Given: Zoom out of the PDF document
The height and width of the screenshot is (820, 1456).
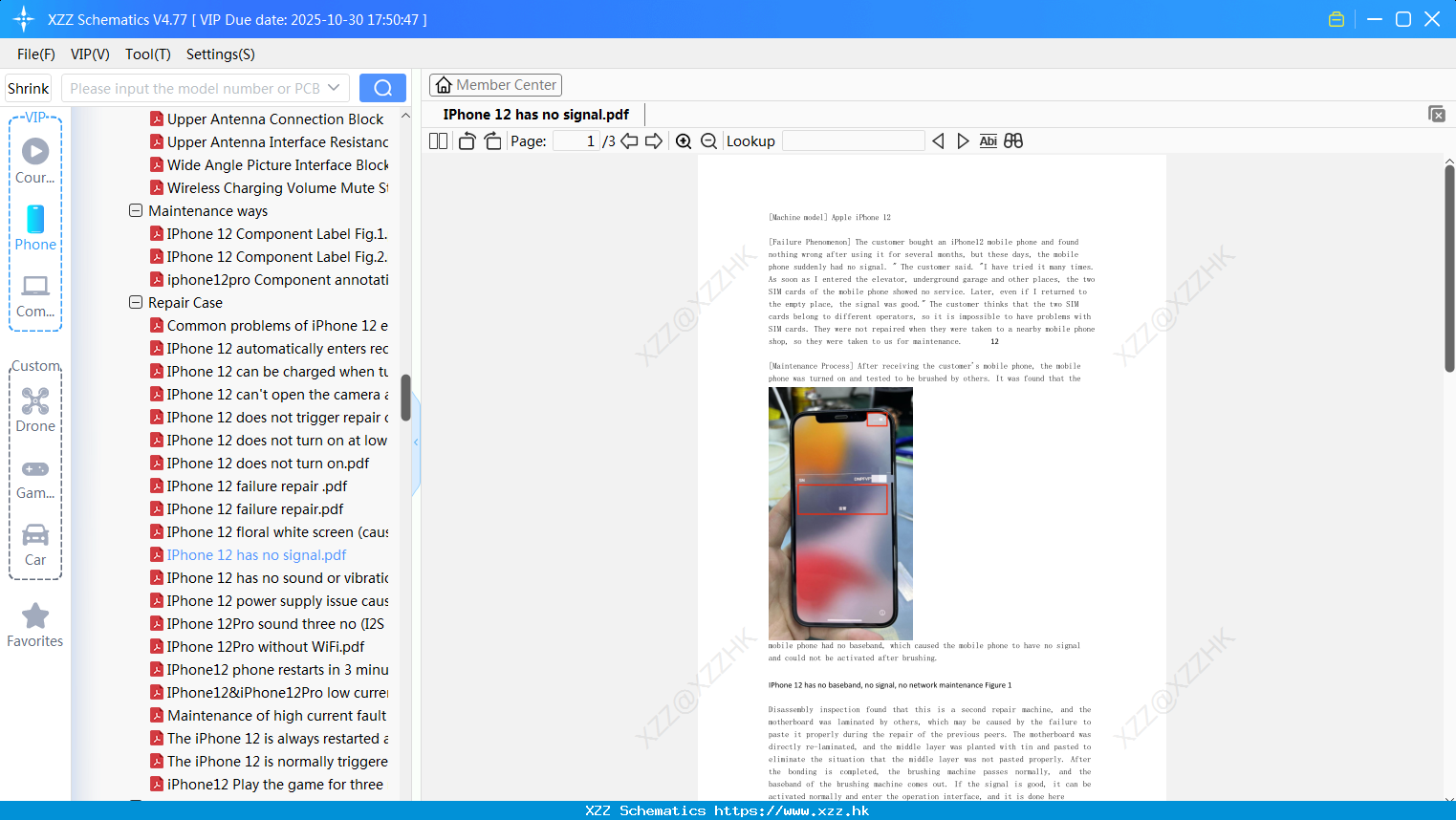Looking at the screenshot, I should click(709, 141).
